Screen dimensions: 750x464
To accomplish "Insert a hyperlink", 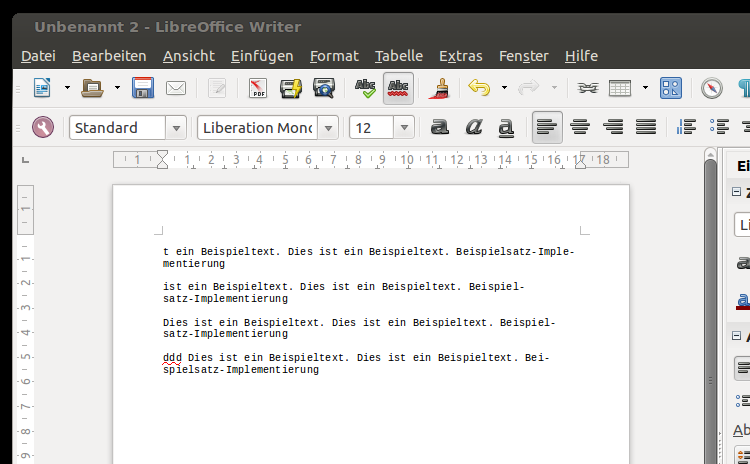I will 587,88.
